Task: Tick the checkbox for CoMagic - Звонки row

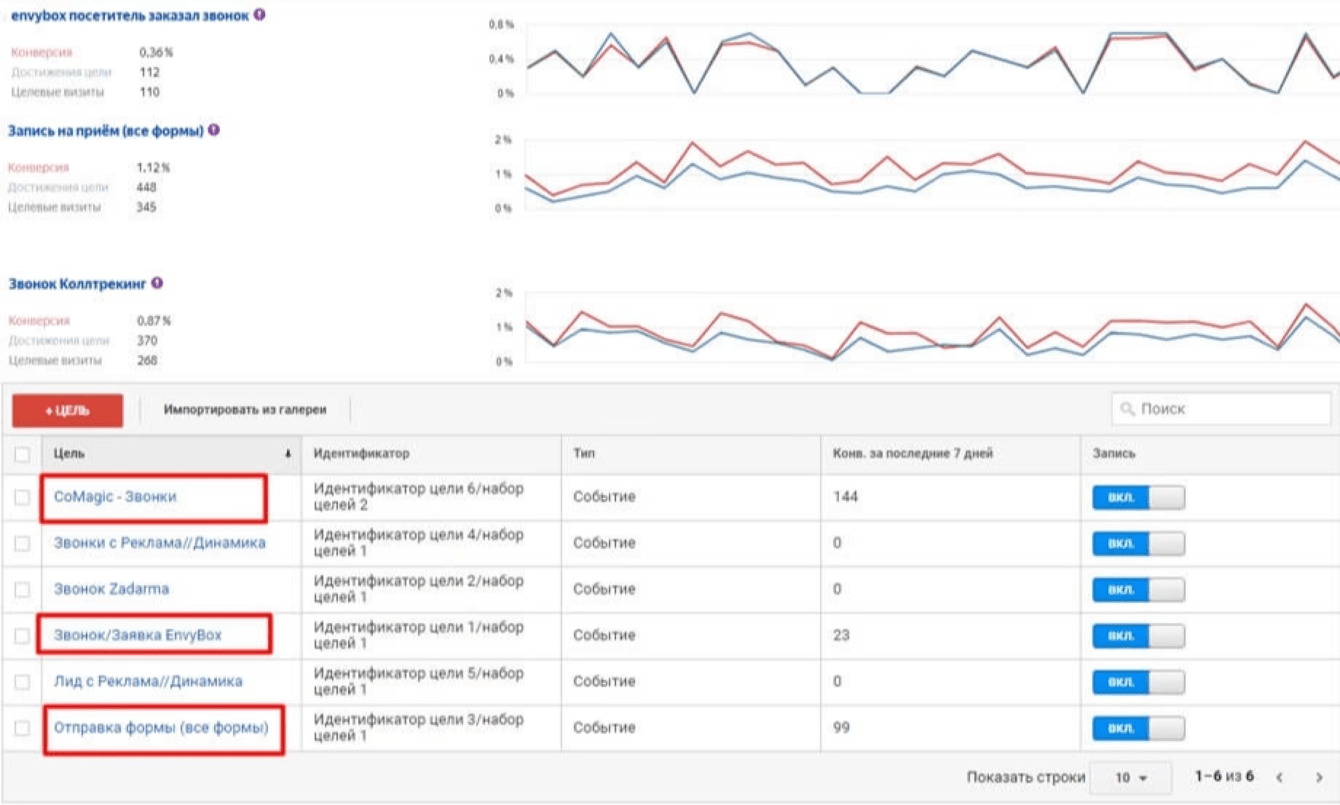Action: pyautogui.click(x=22, y=497)
